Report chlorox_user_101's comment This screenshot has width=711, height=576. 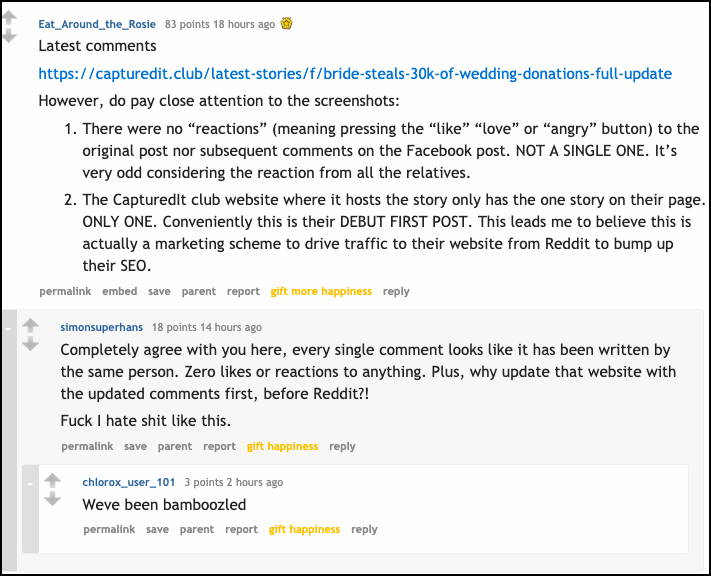tap(241, 529)
